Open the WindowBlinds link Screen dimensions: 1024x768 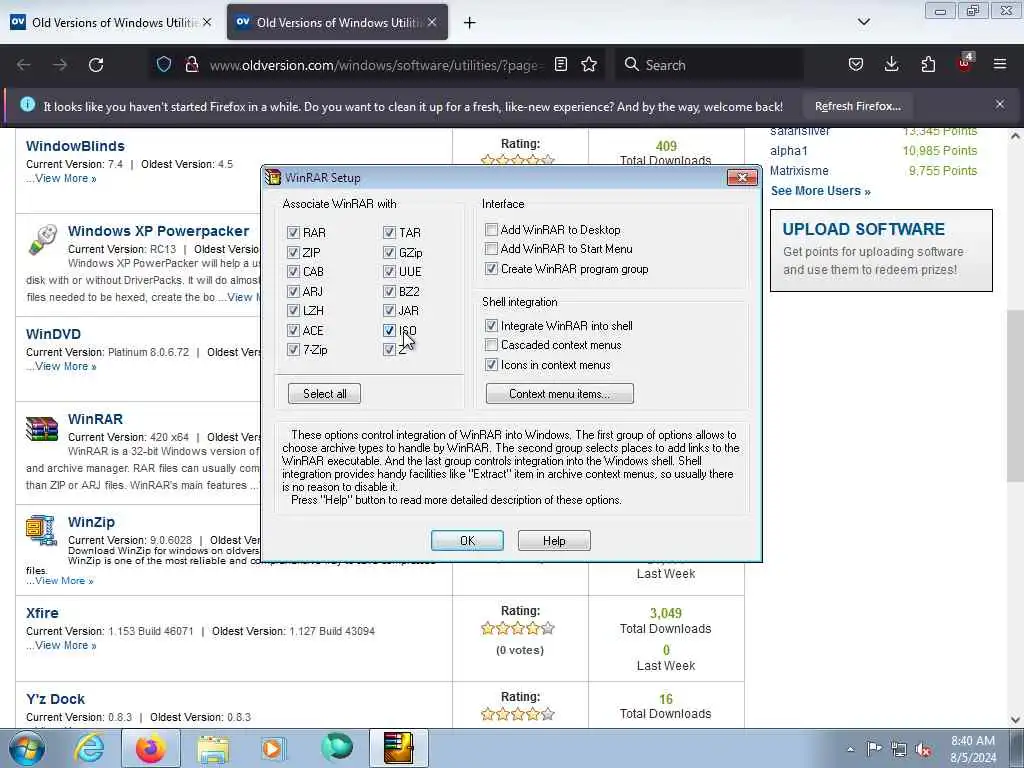tap(75, 146)
